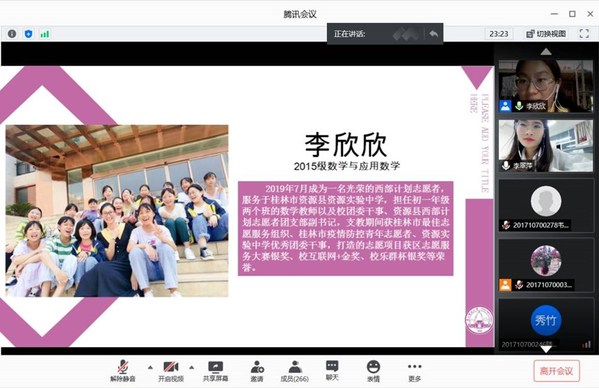Collapse the 正在讲话 speaker bar arrow
599x388 pixels.
[433, 34]
